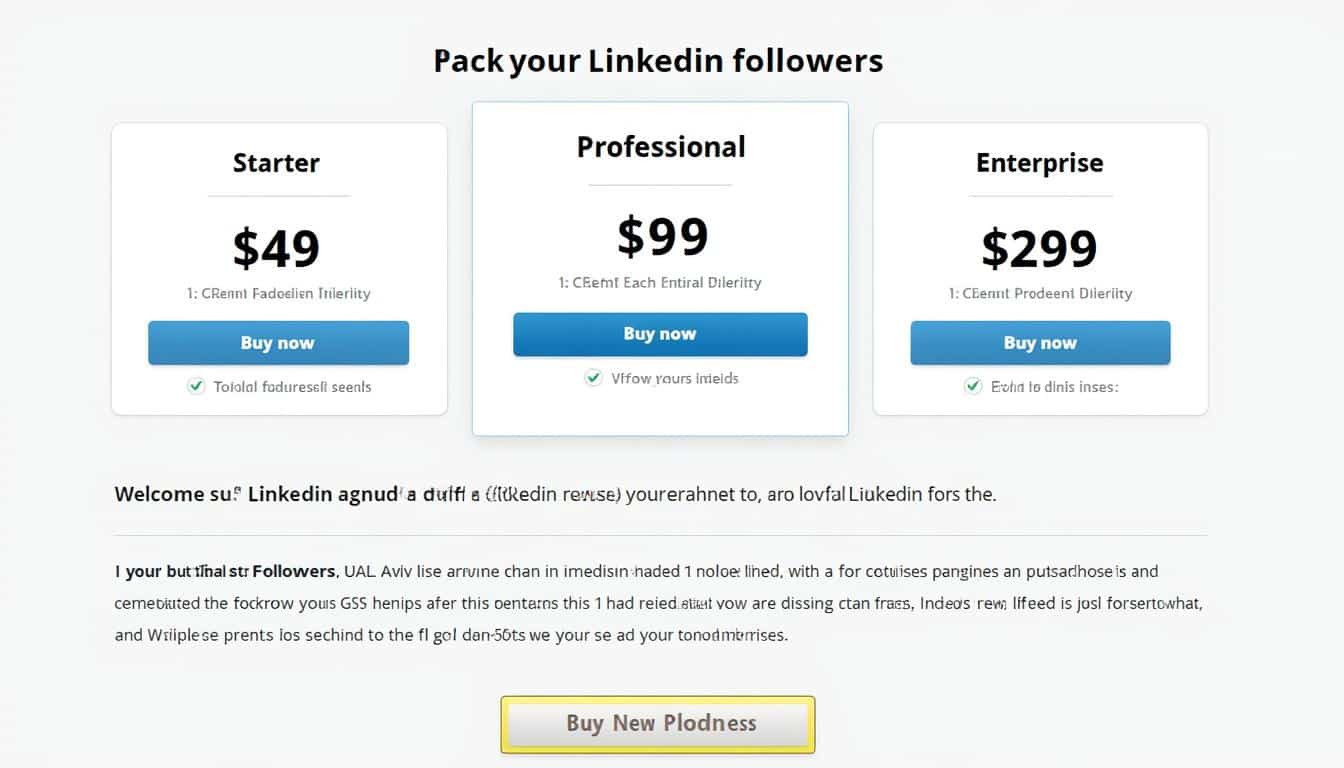Click the $49 price
The width and height of the screenshot is (1344, 768).
276,248
